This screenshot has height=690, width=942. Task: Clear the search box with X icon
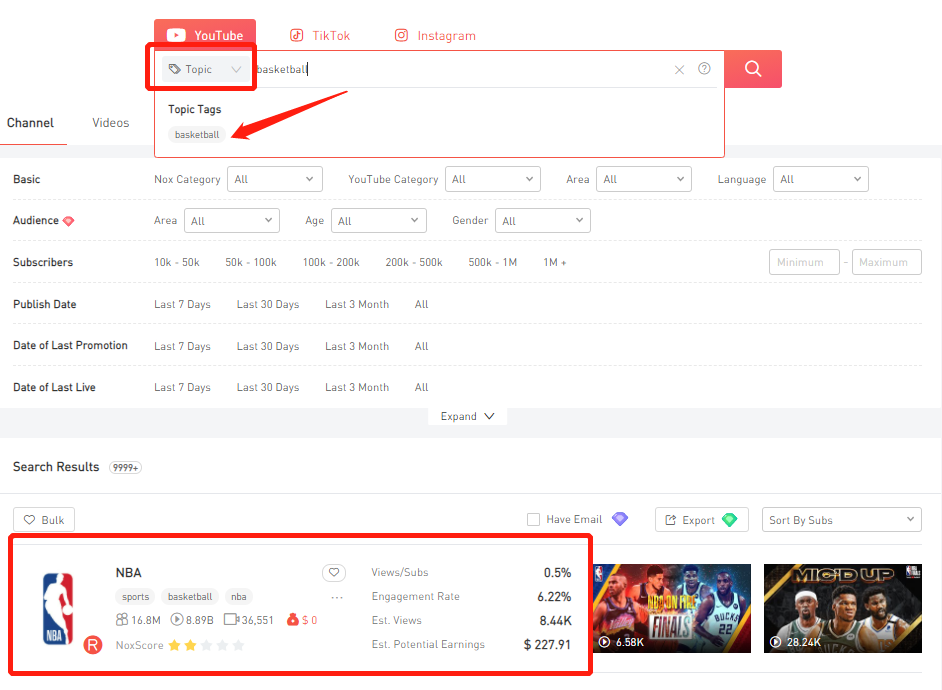click(x=679, y=70)
